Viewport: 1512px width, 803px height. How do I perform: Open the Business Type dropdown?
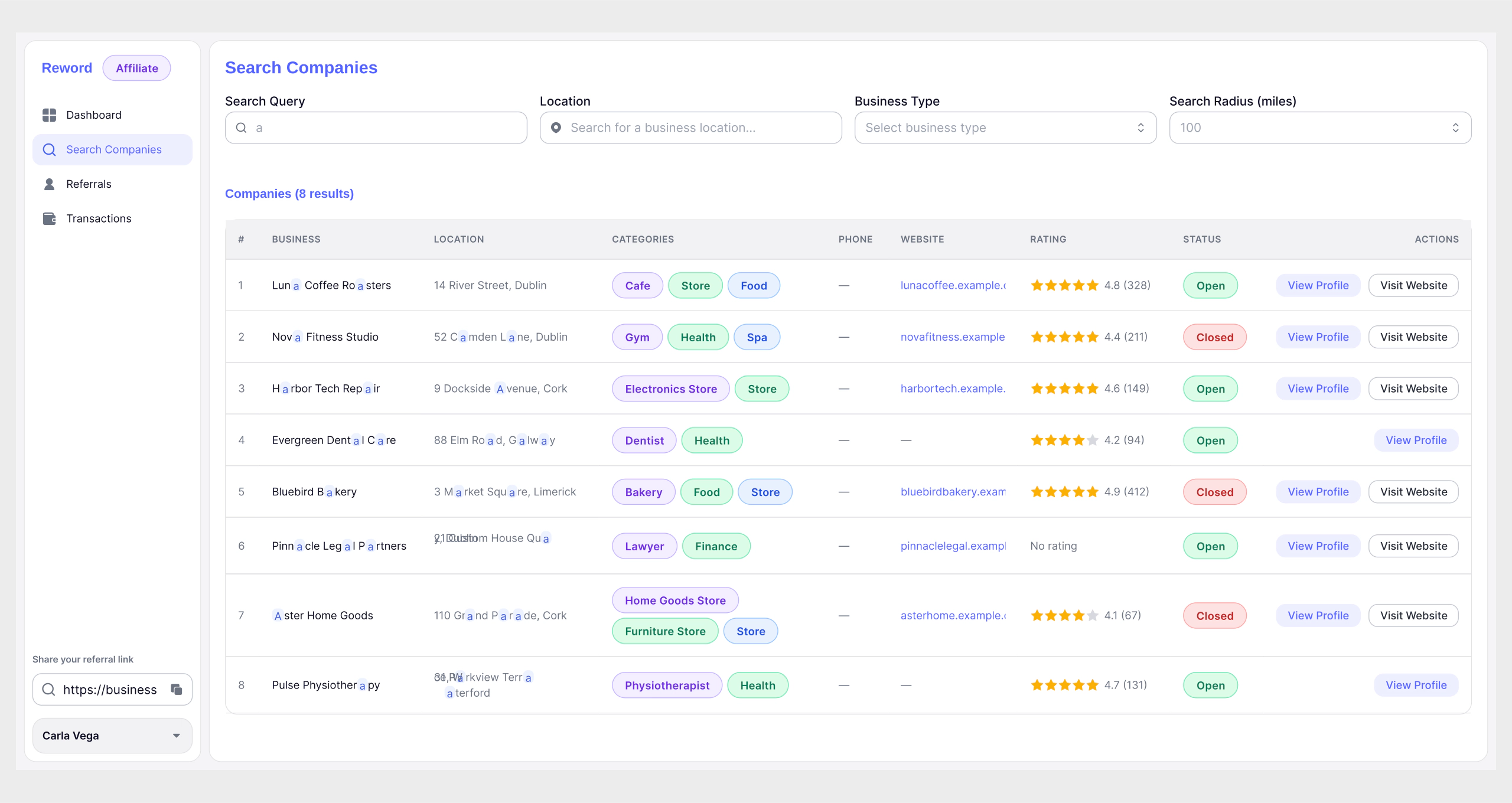pos(1005,128)
